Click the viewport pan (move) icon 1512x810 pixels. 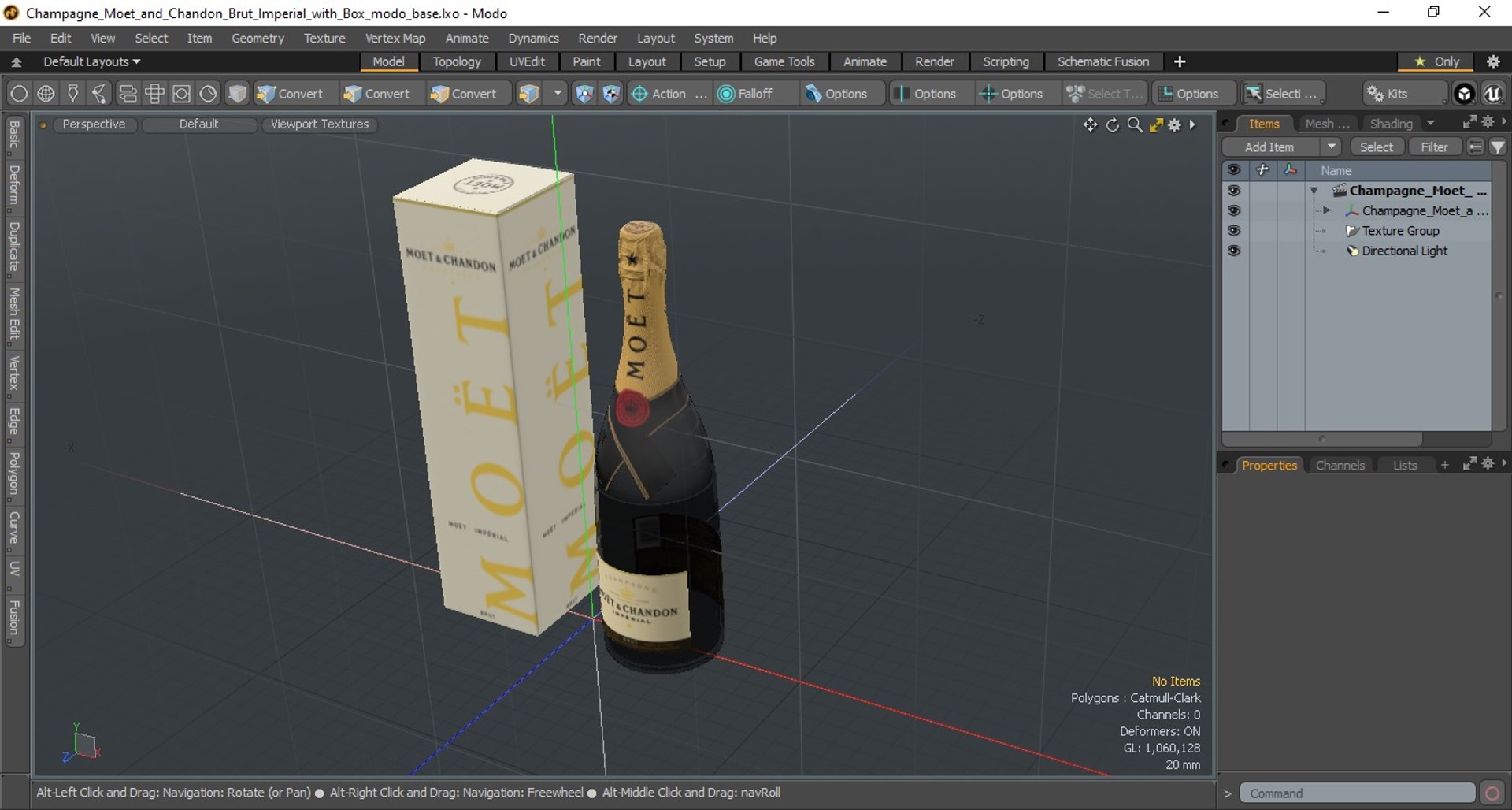pyautogui.click(x=1090, y=124)
